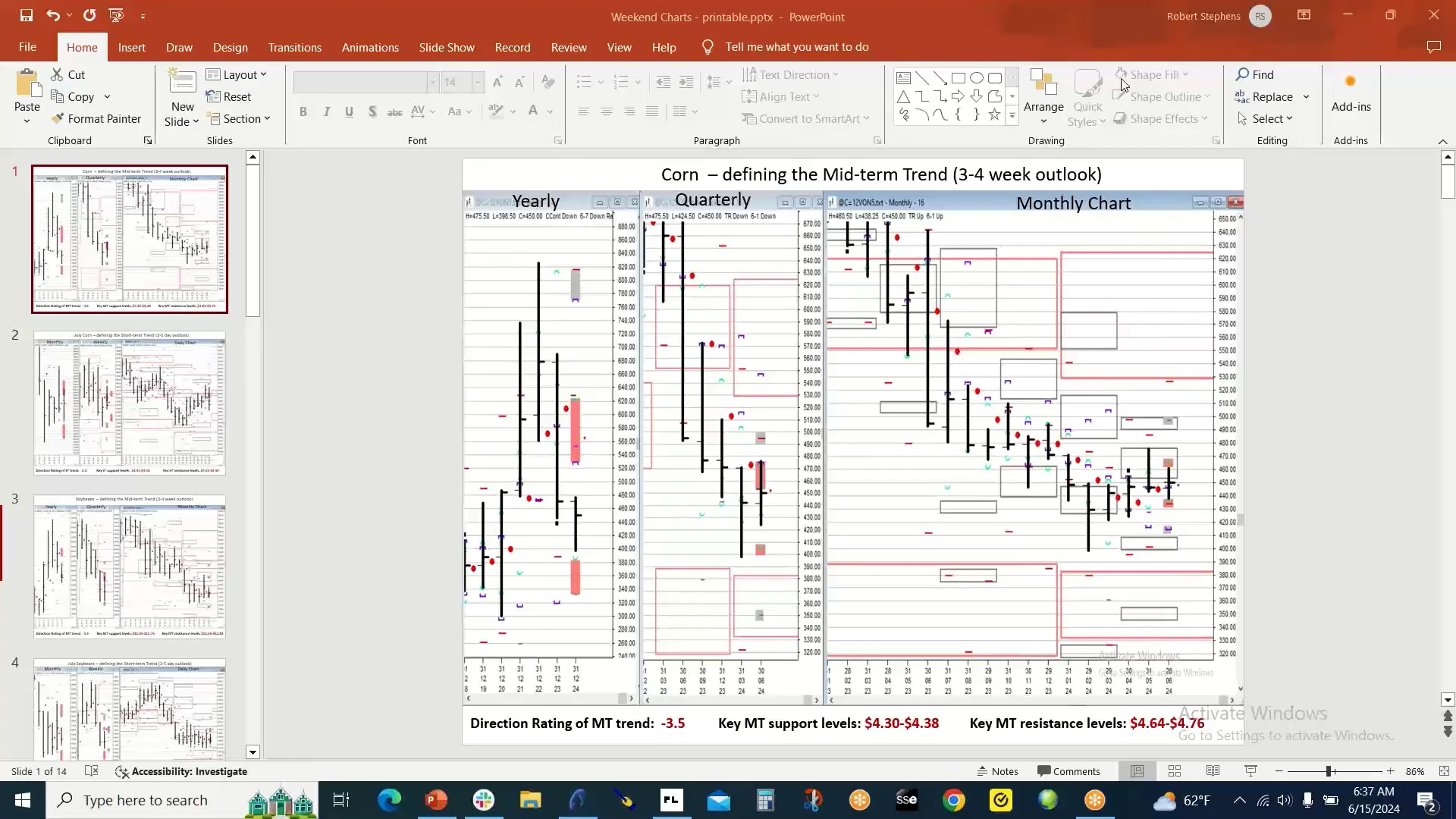This screenshot has height=819, width=1456.
Task: Open Ribbon Display Options icon
Action: [1304, 15]
